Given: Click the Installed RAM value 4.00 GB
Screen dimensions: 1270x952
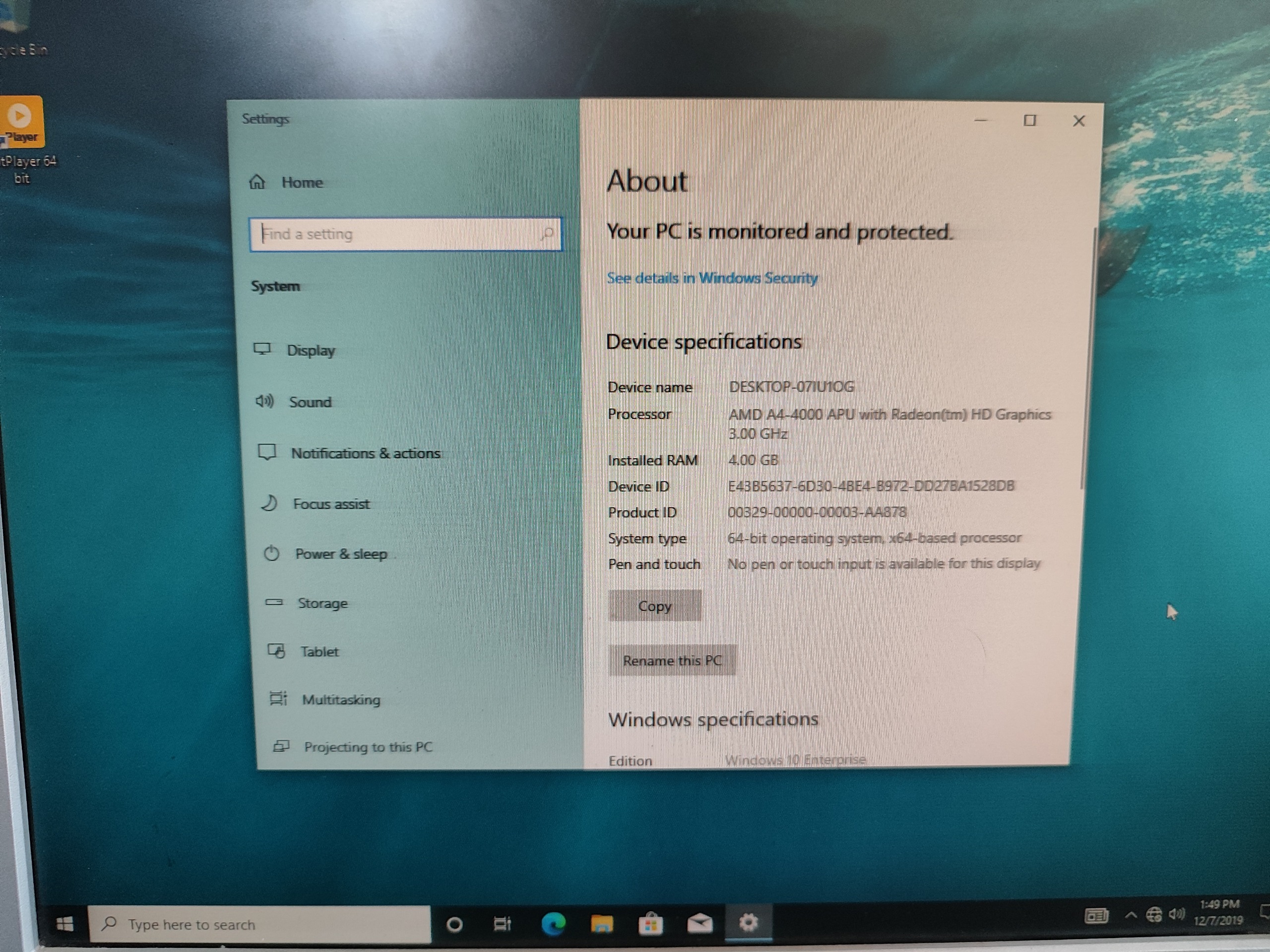Looking at the screenshot, I should [x=753, y=460].
